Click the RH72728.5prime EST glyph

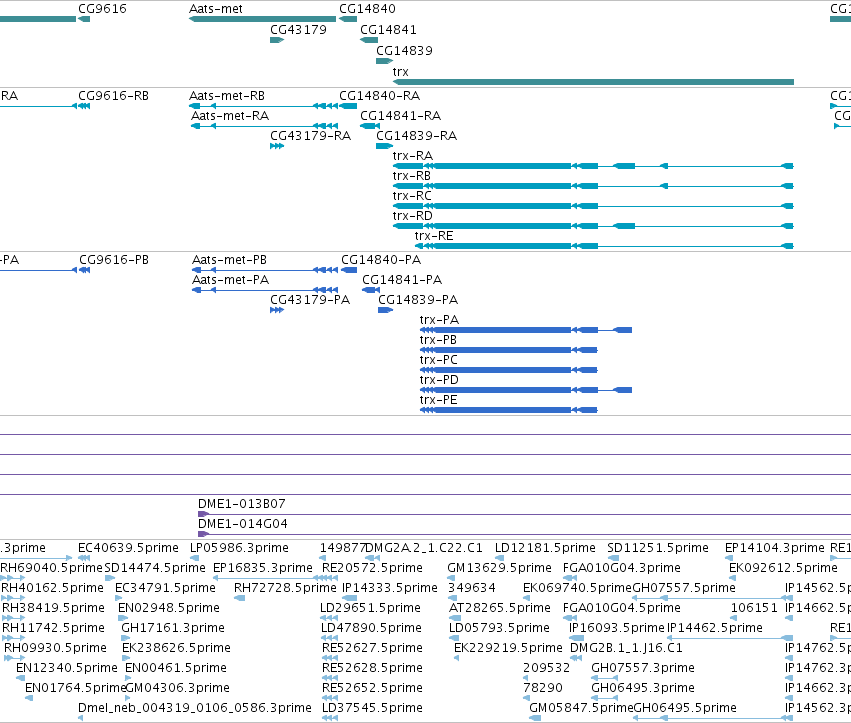point(239,598)
